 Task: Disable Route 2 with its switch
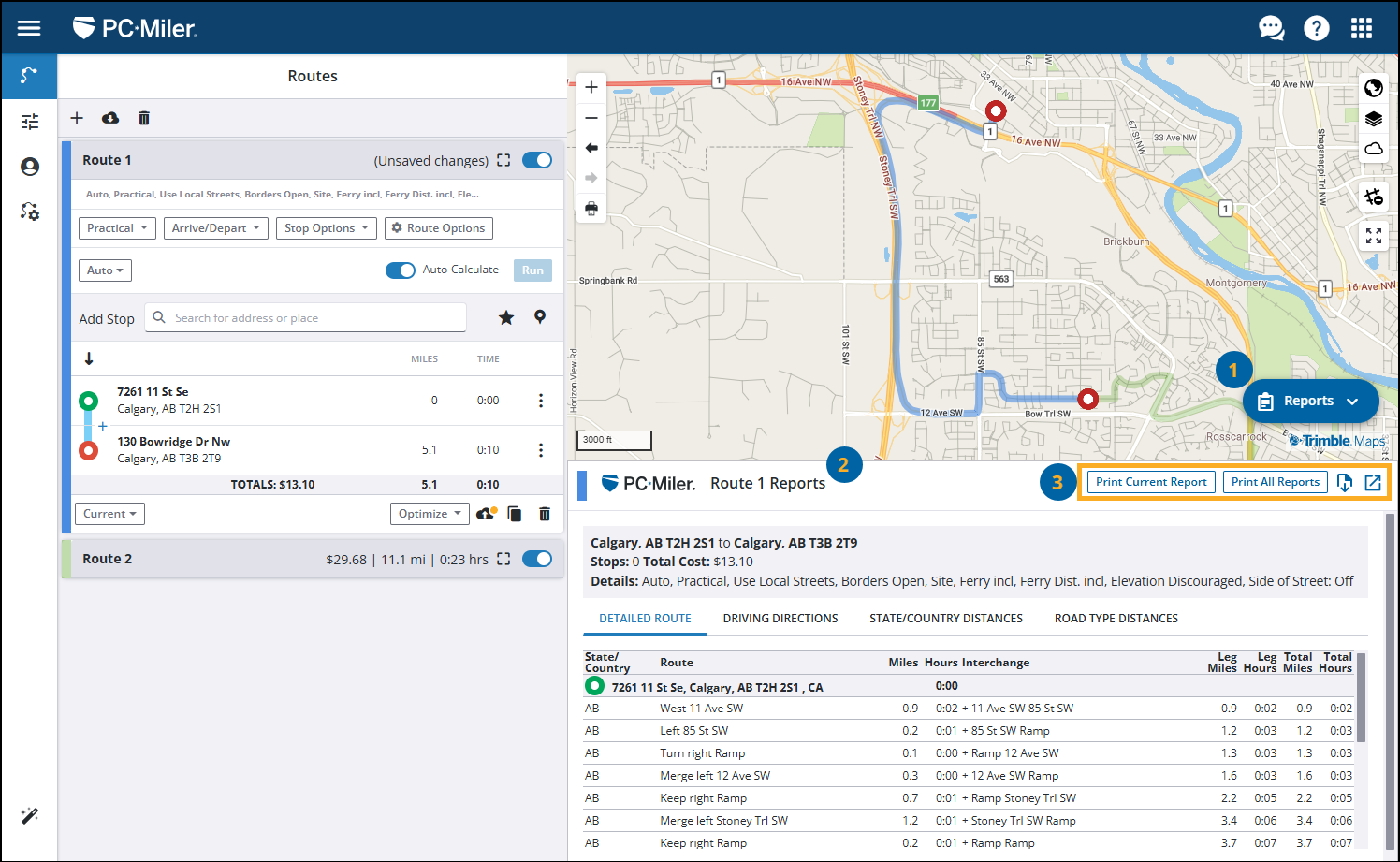point(536,559)
